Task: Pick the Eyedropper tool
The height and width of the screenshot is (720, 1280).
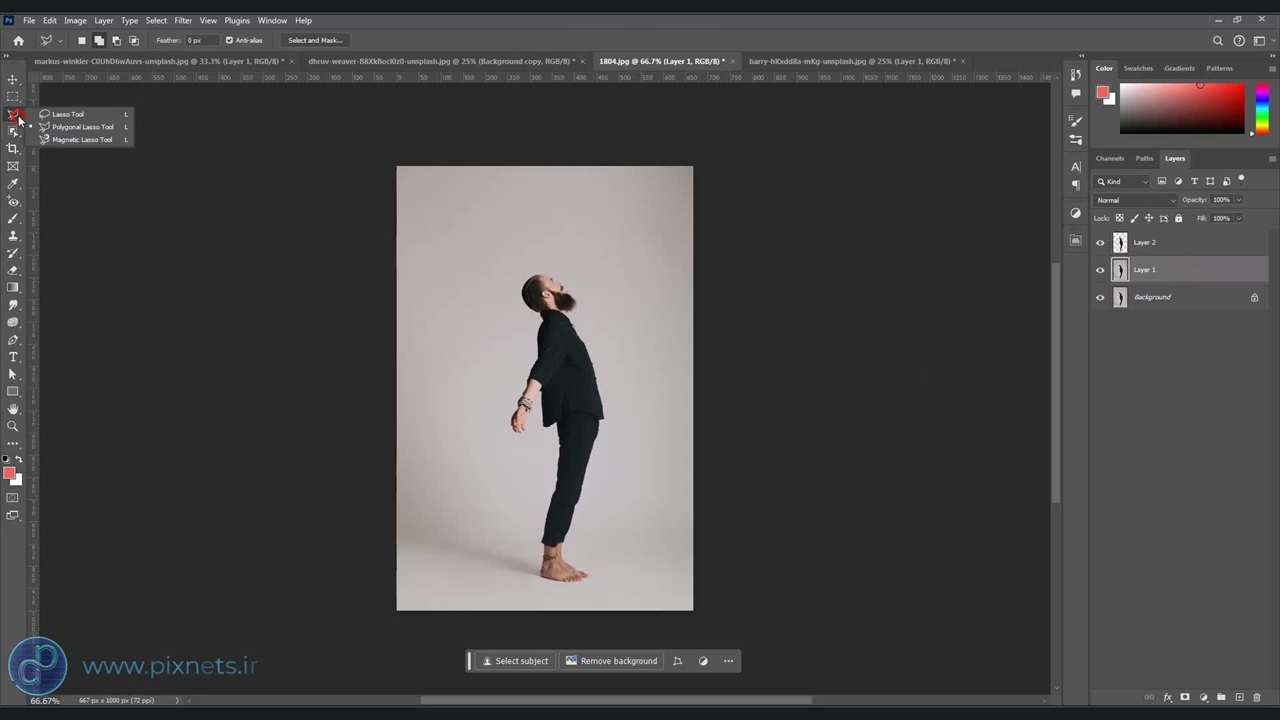Action: 13,184
